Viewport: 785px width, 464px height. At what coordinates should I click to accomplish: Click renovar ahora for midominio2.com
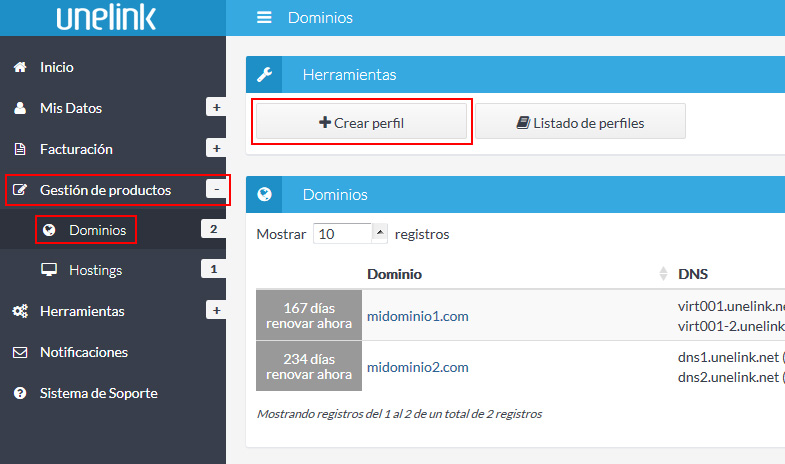tap(308, 375)
